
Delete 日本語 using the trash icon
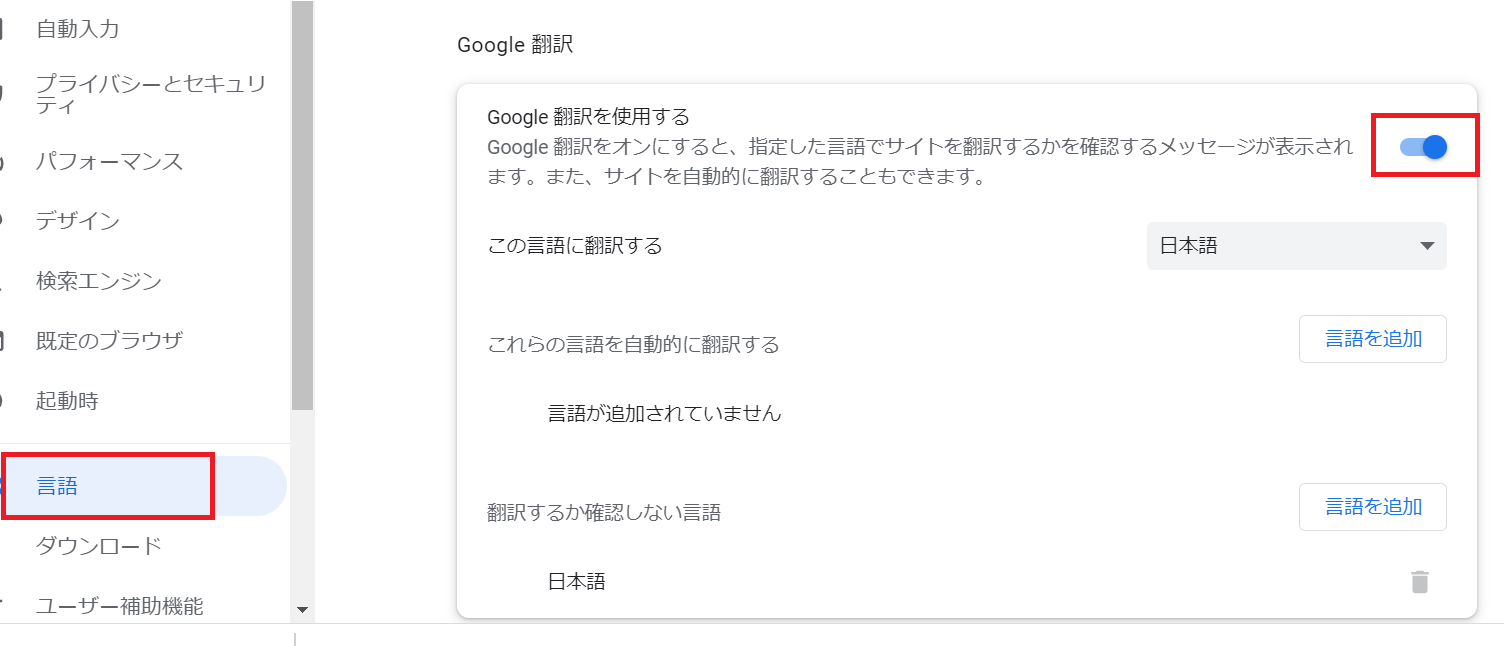pos(1419,582)
